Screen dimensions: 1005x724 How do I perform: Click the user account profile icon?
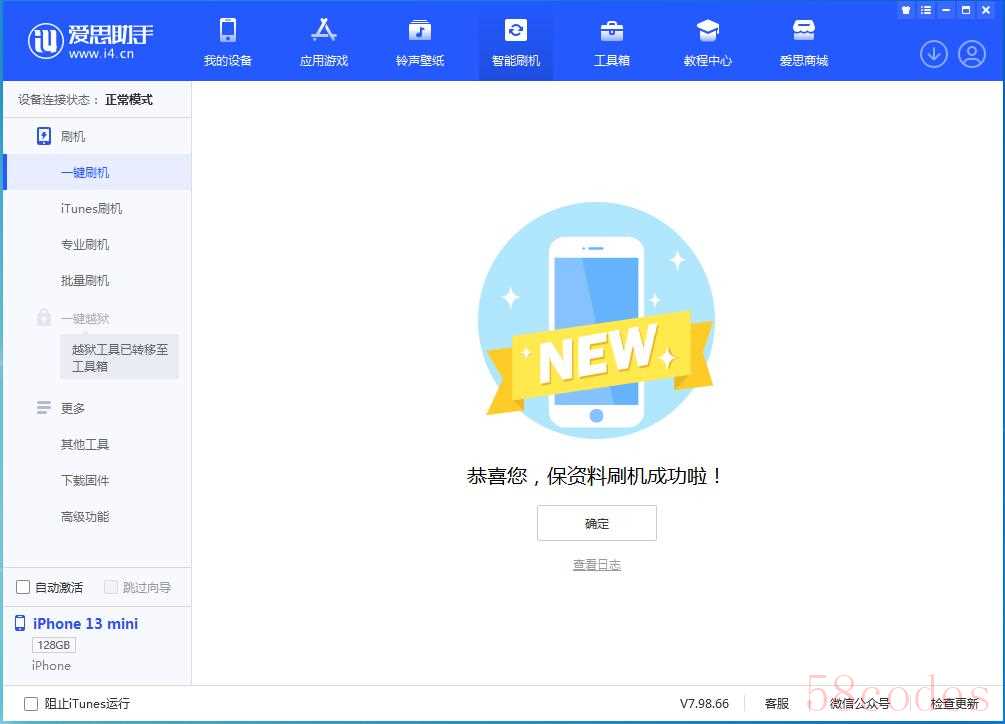click(x=972, y=54)
